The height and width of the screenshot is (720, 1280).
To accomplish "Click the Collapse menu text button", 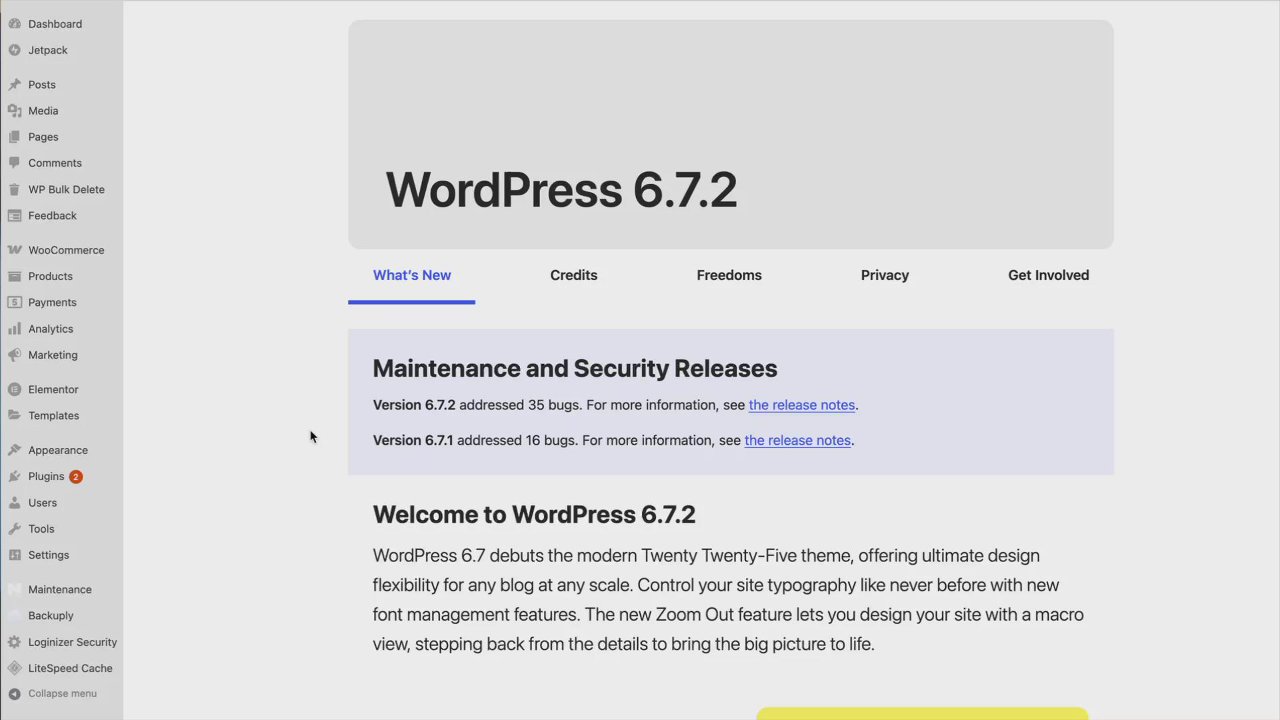I will coord(62,694).
